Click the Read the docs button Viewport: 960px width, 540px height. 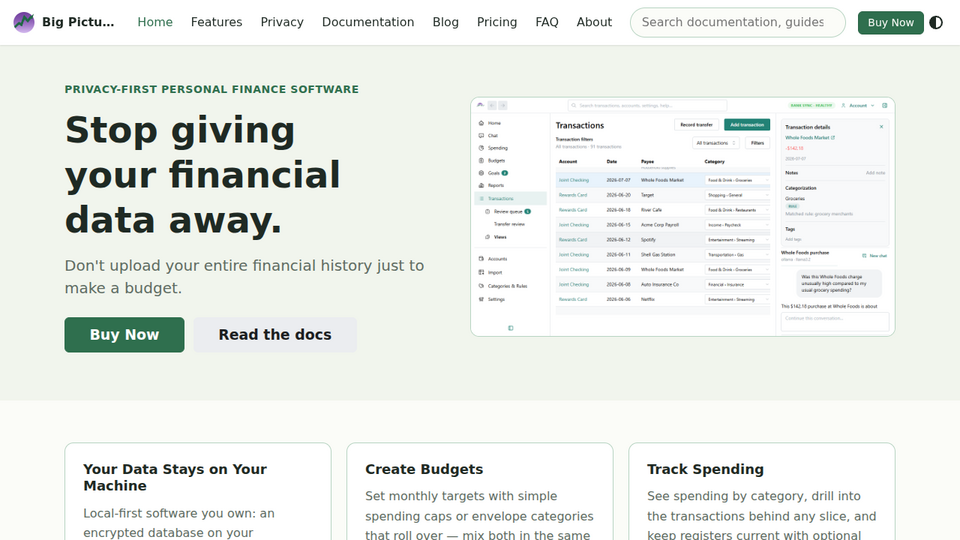coord(275,335)
